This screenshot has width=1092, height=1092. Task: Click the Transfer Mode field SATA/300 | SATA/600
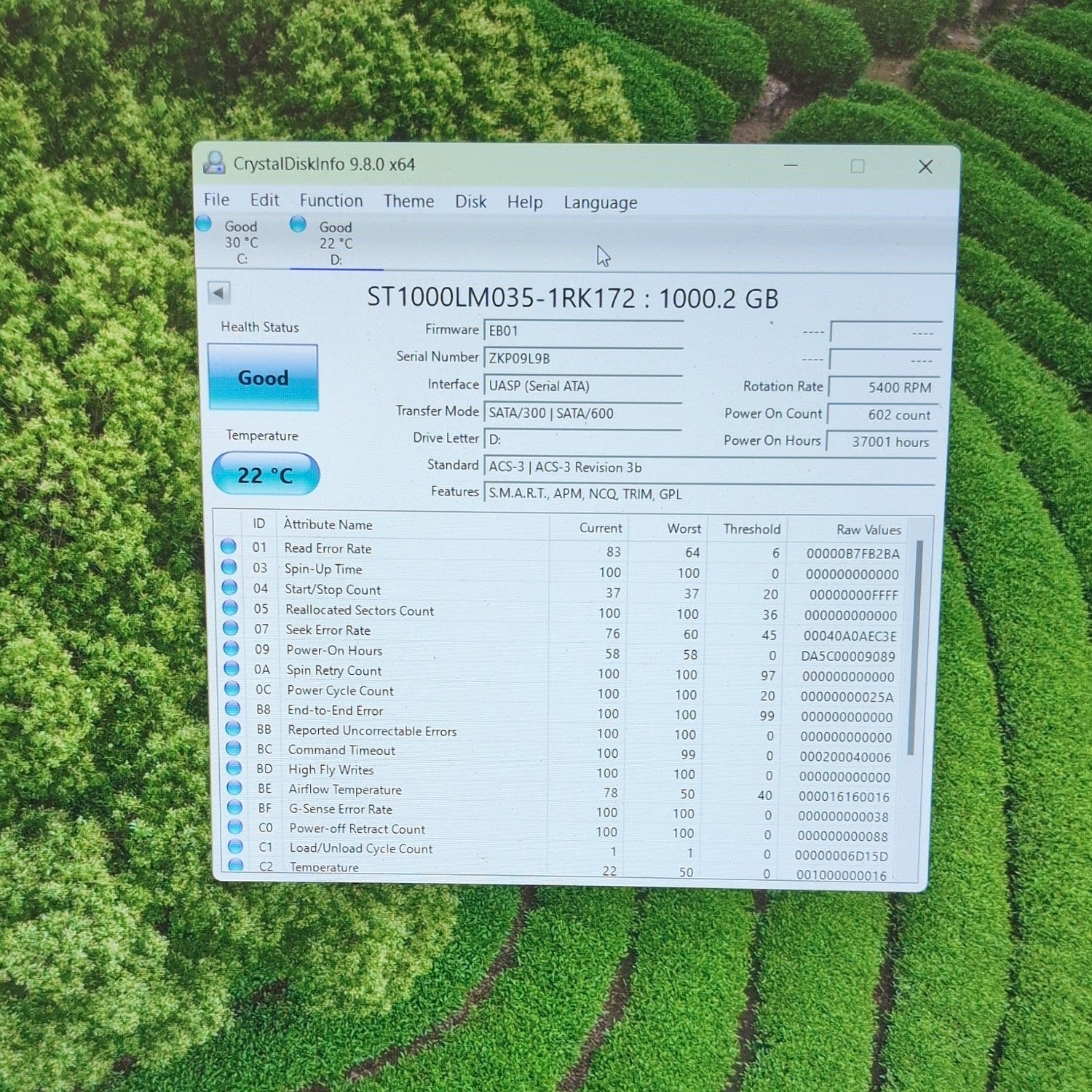tap(582, 413)
